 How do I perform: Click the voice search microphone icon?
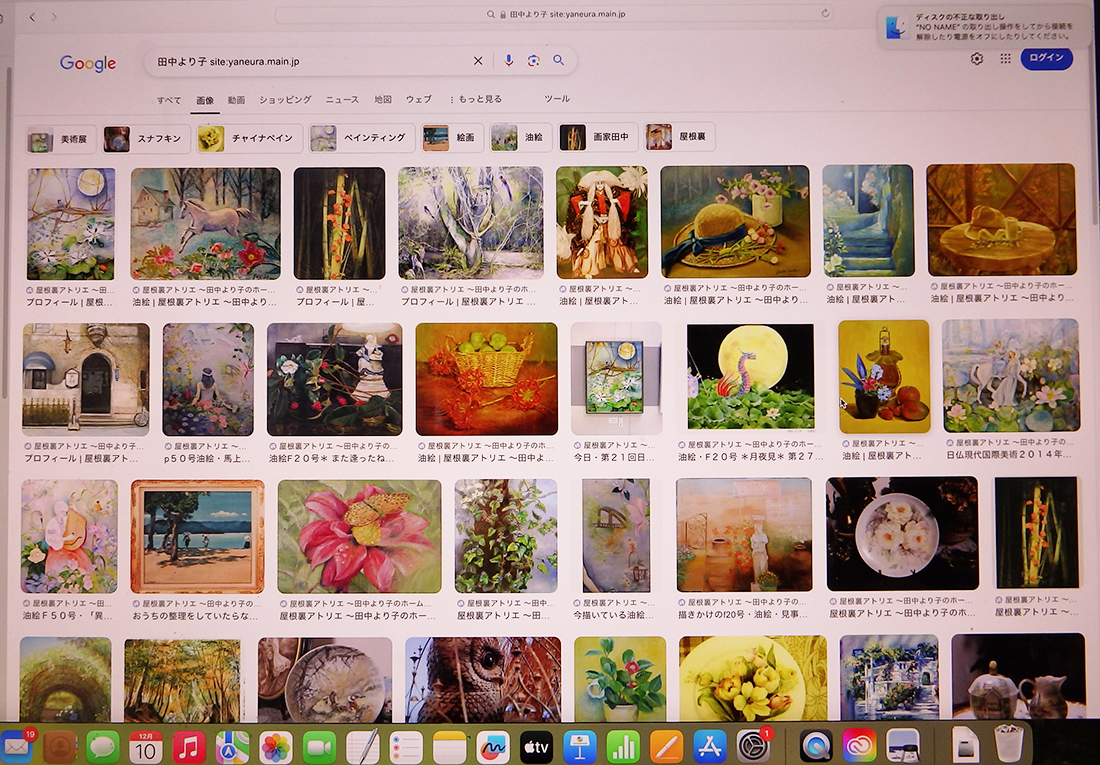[508, 61]
